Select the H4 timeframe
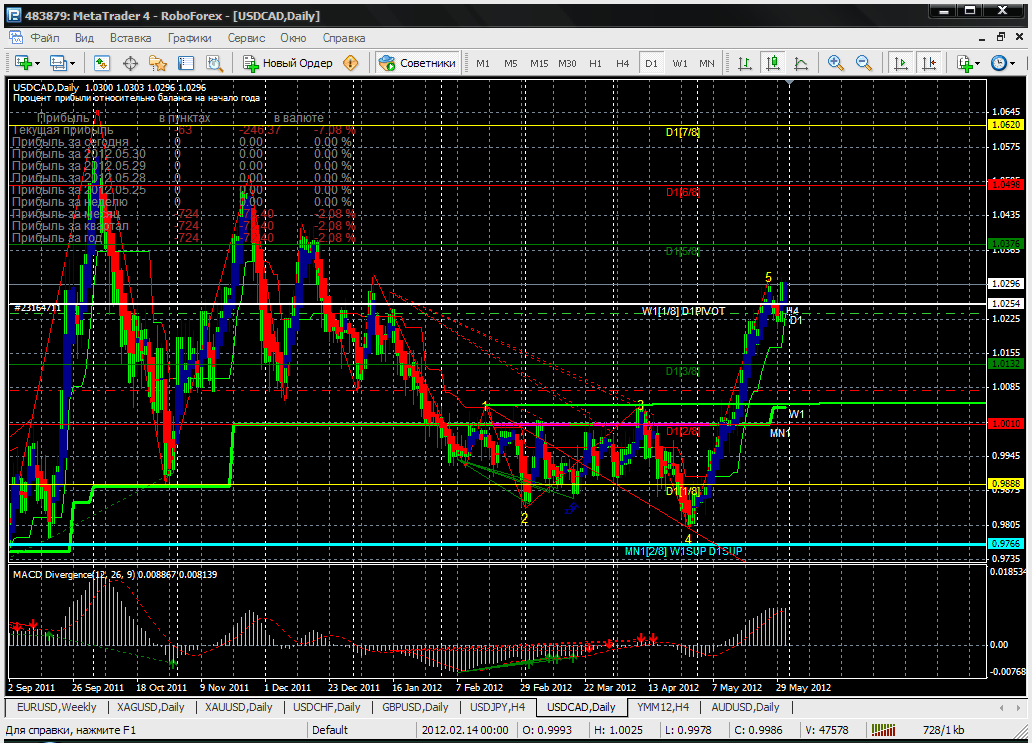Viewport: 1032px width, 743px height. [622, 63]
